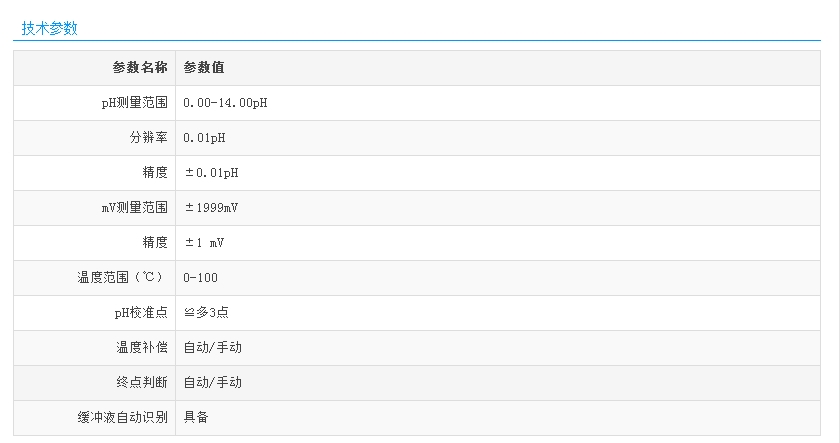Select the 温度范围(℃) label

[122, 278]
